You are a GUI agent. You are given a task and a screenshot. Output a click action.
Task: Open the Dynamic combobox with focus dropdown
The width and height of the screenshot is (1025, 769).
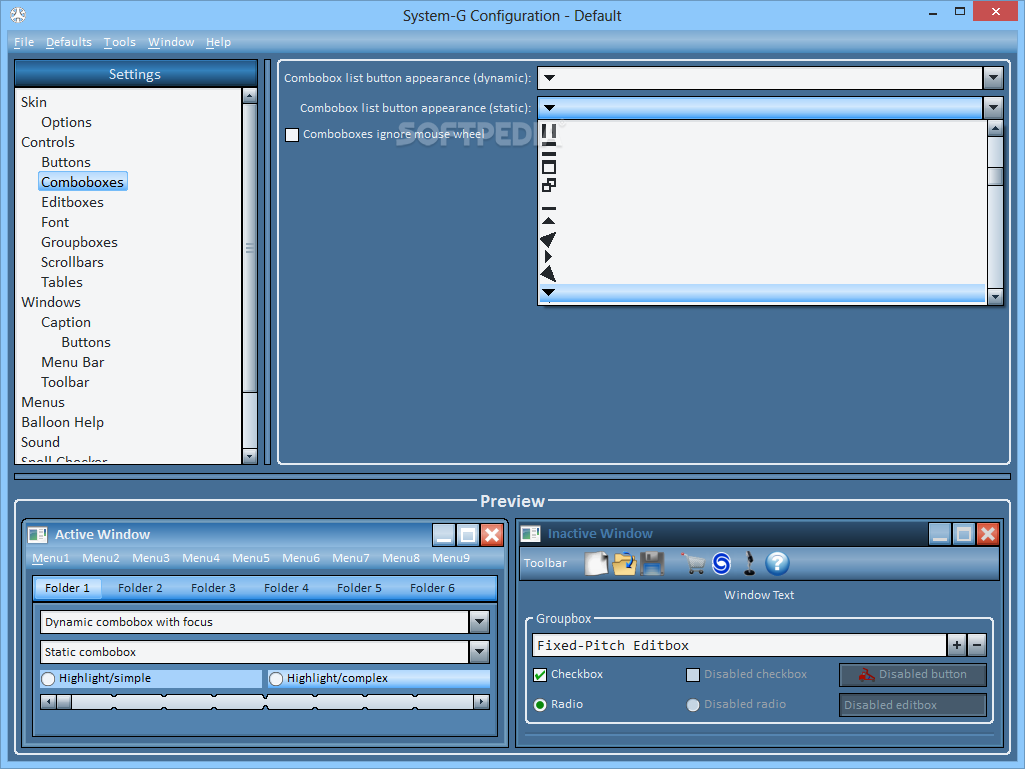point(479,622)
